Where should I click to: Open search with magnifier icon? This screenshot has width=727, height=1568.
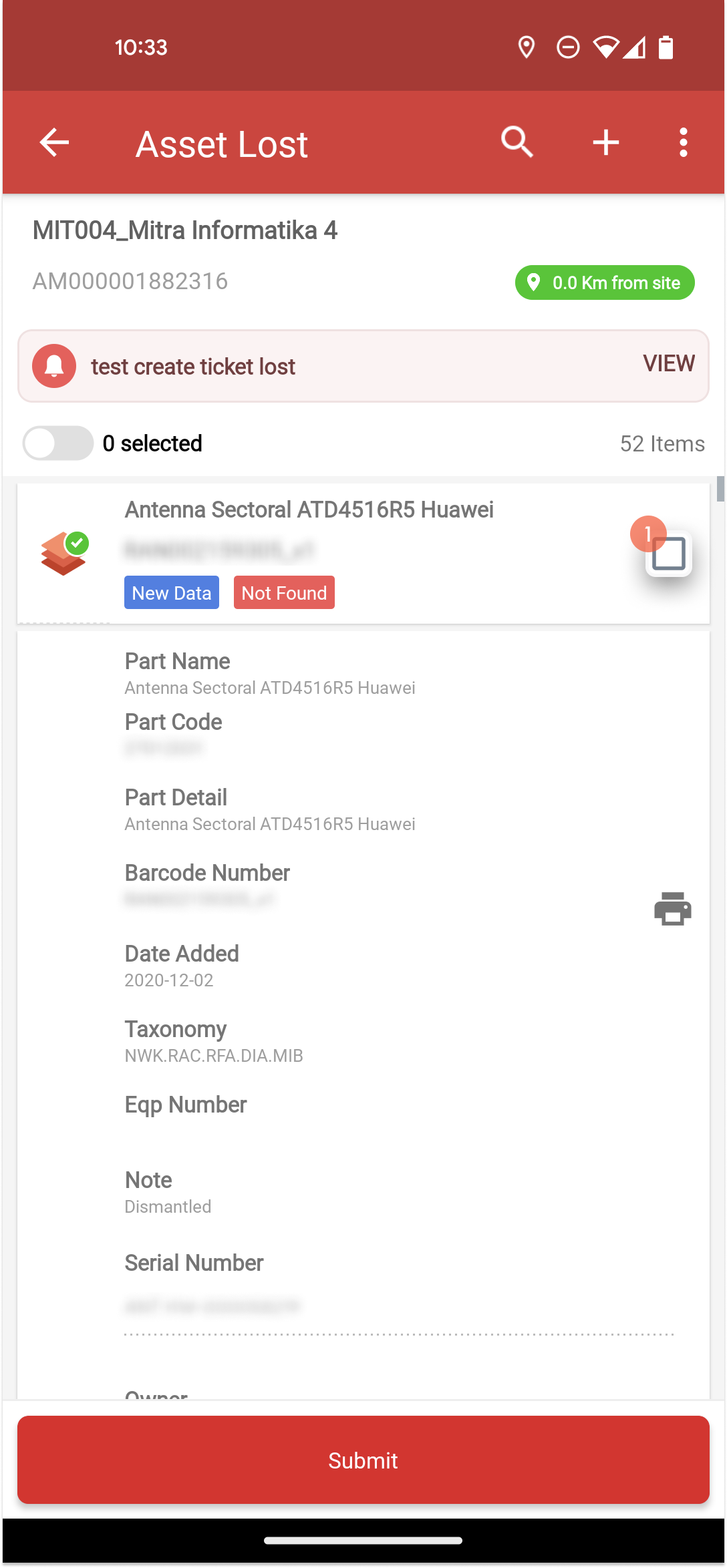tap(517, 142)
